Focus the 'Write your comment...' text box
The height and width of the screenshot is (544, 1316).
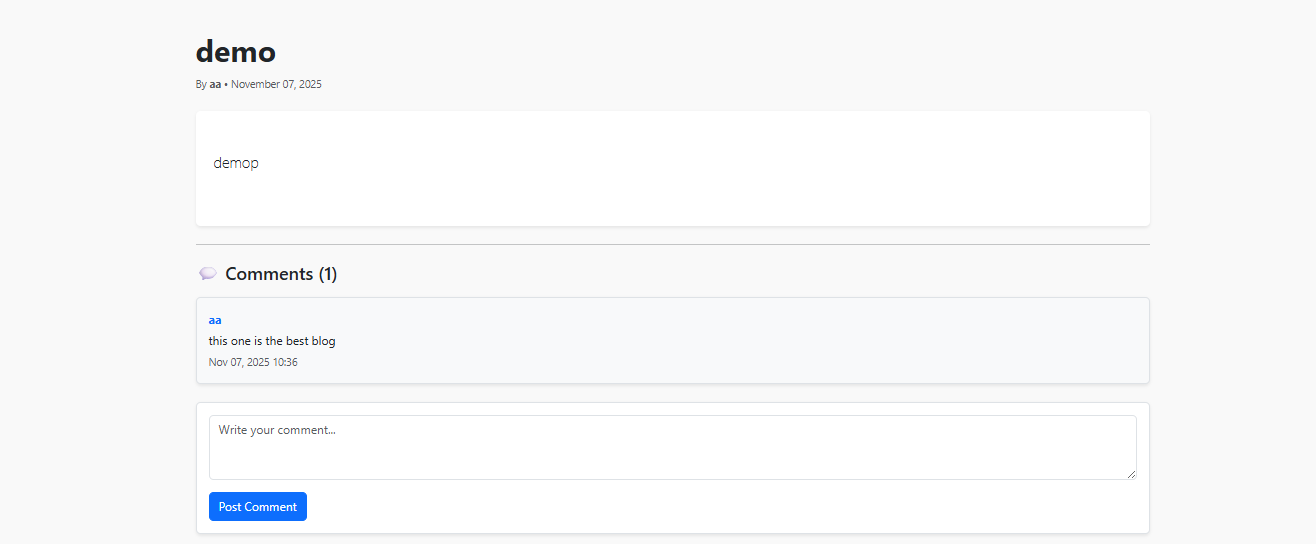coord(672,447)
